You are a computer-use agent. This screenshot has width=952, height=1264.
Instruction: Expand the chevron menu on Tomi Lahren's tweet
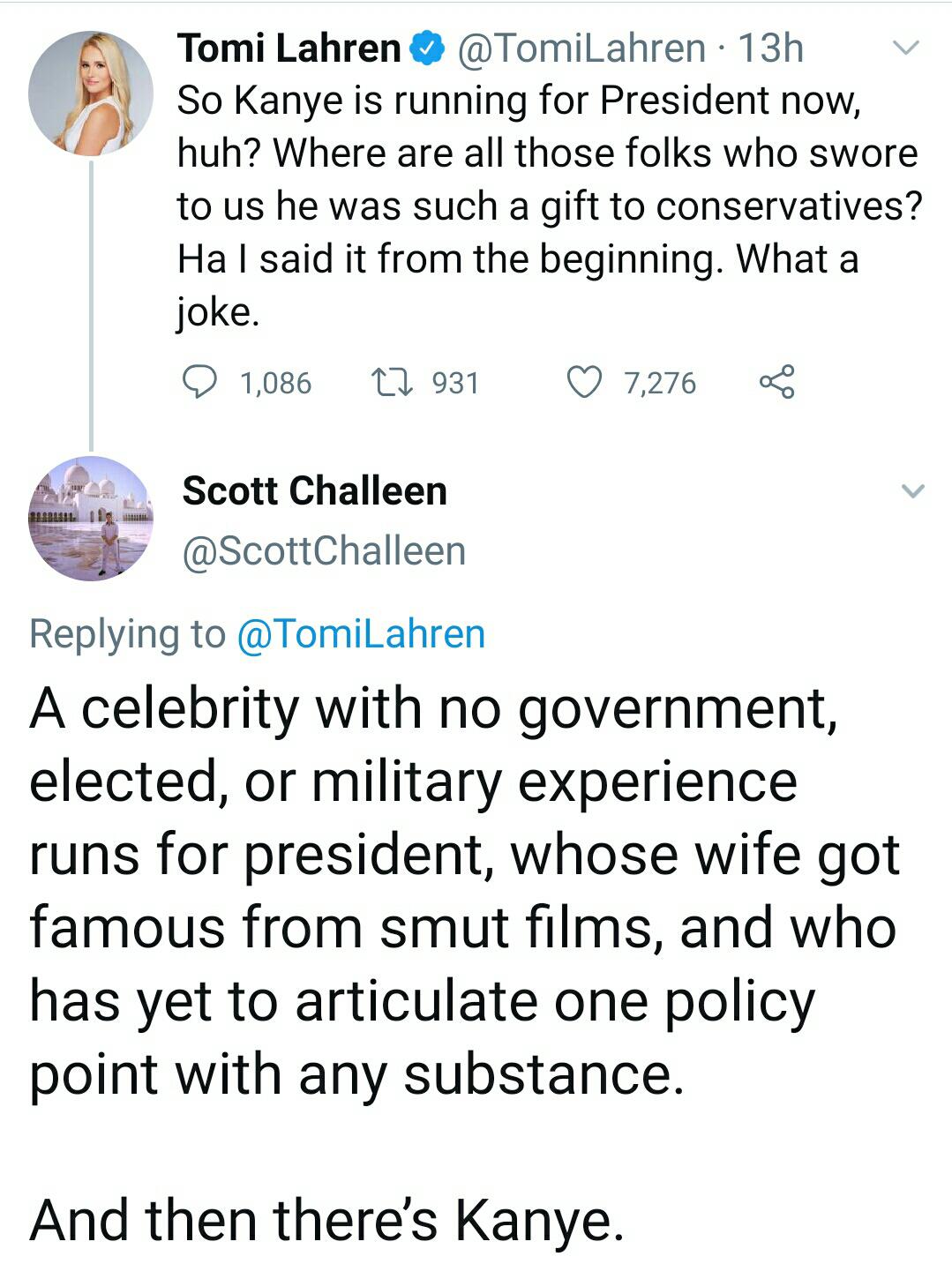coord(907,48)
